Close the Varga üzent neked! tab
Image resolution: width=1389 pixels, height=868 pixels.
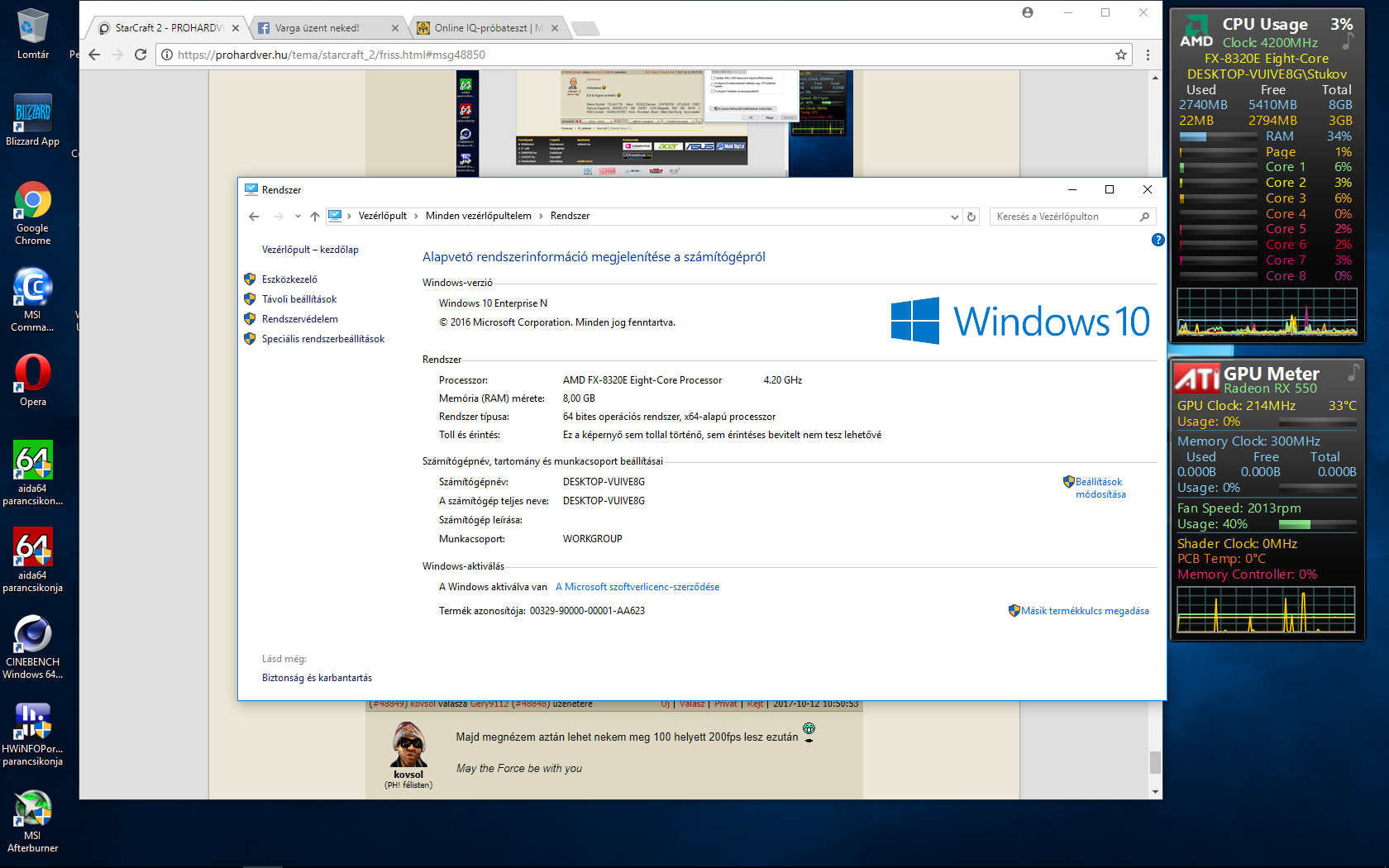tap(395, 28)
